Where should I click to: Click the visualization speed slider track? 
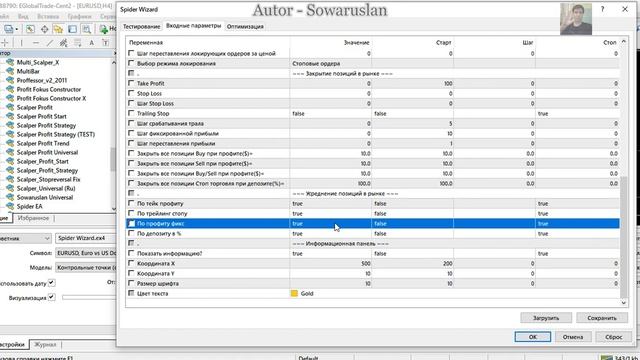pyautogui.click(x=89, y=298)
